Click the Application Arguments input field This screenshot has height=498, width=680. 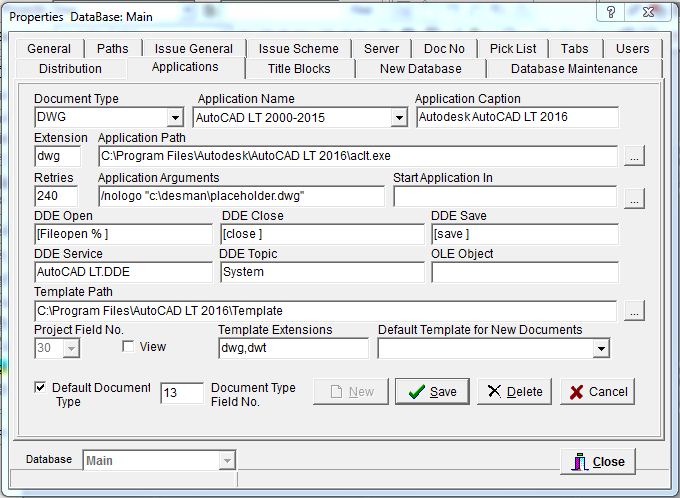tap(241, 196)
